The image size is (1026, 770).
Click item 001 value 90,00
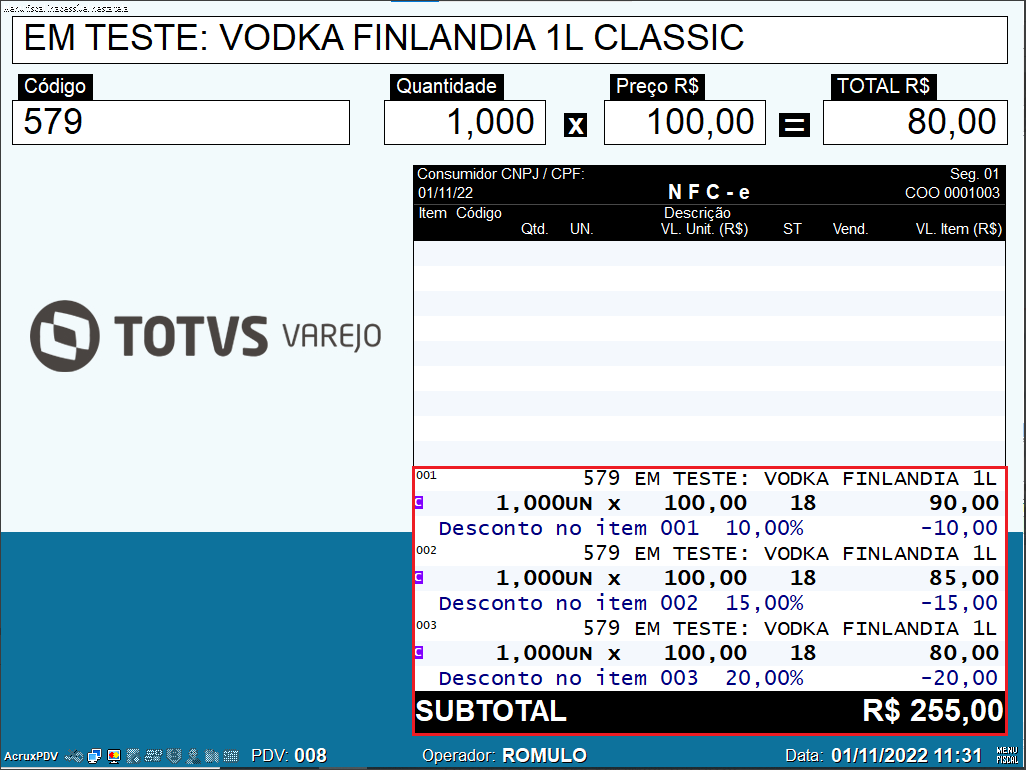(x=964, y=502)
